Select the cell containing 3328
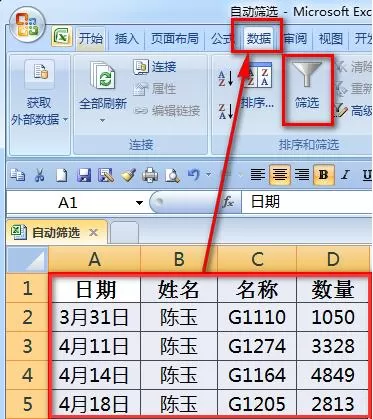The image size is (373, 419). coord(333,346)
